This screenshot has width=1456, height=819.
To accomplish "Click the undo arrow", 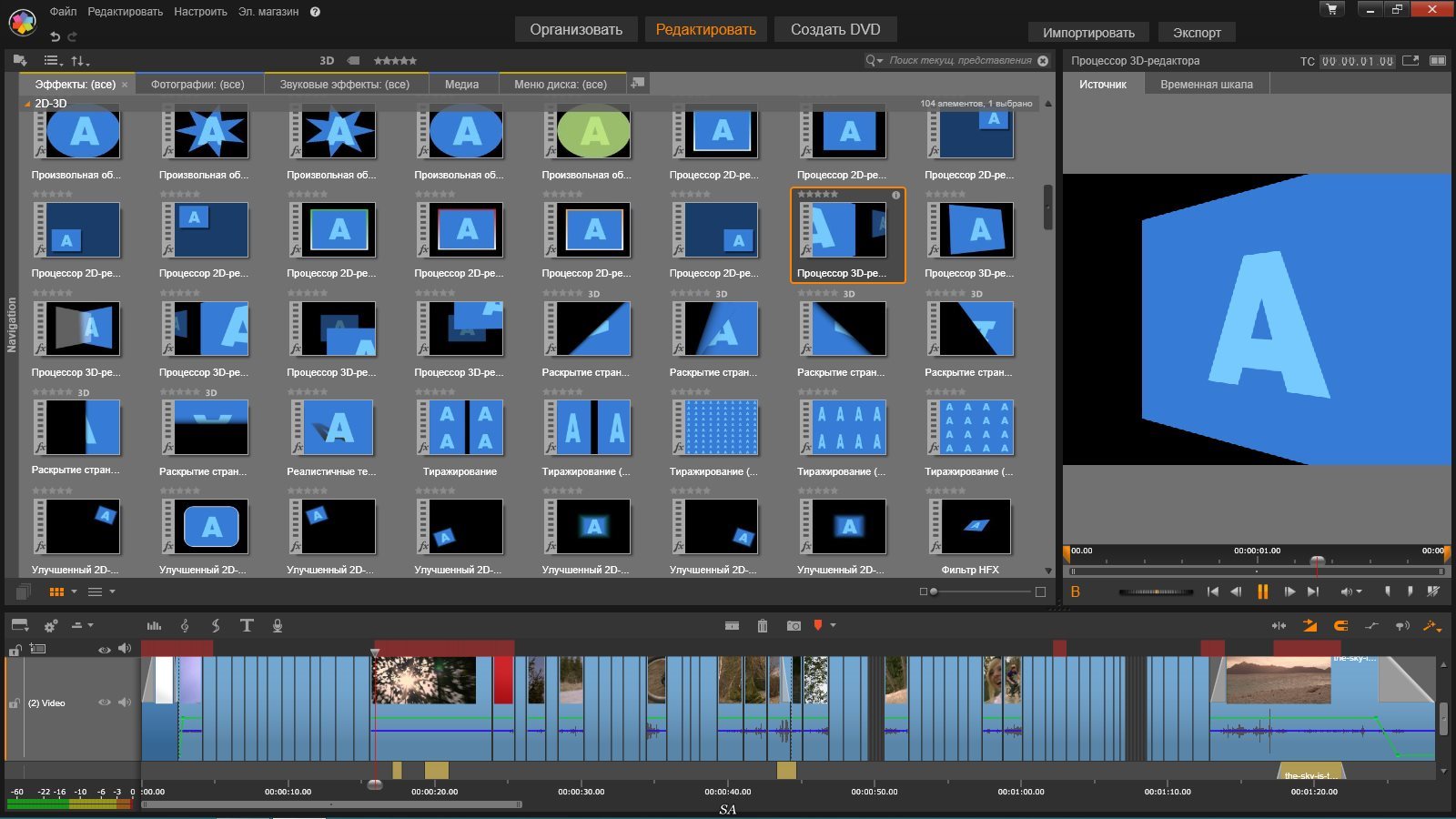I will click(55, 36).
